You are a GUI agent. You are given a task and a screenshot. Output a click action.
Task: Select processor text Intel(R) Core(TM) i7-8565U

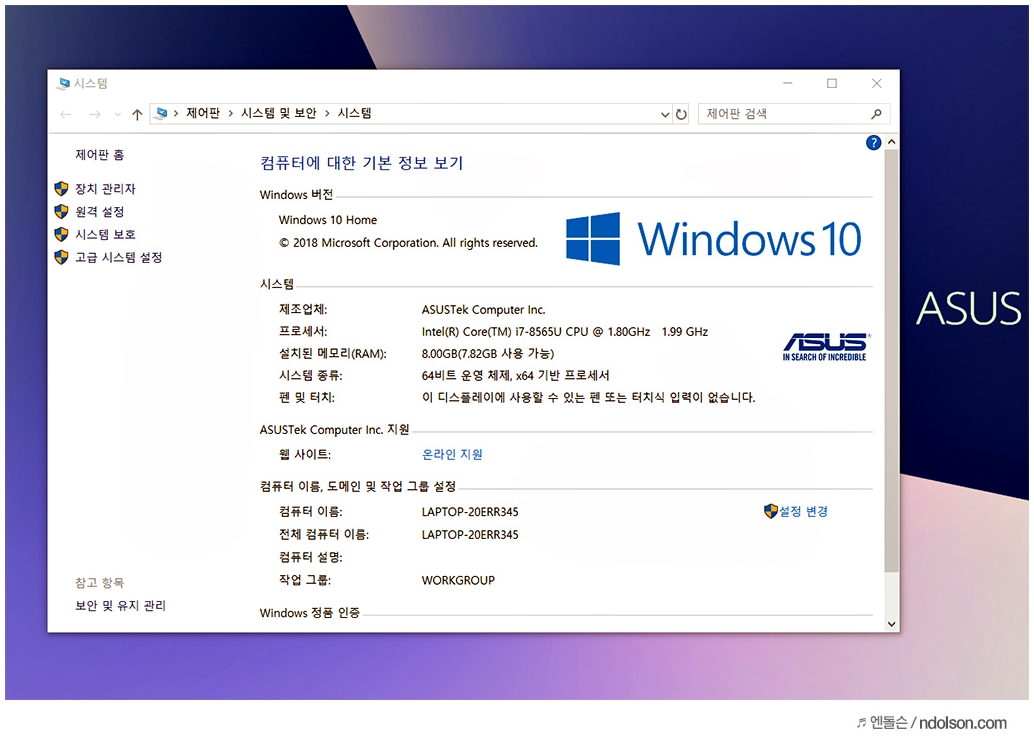[565, 332]
